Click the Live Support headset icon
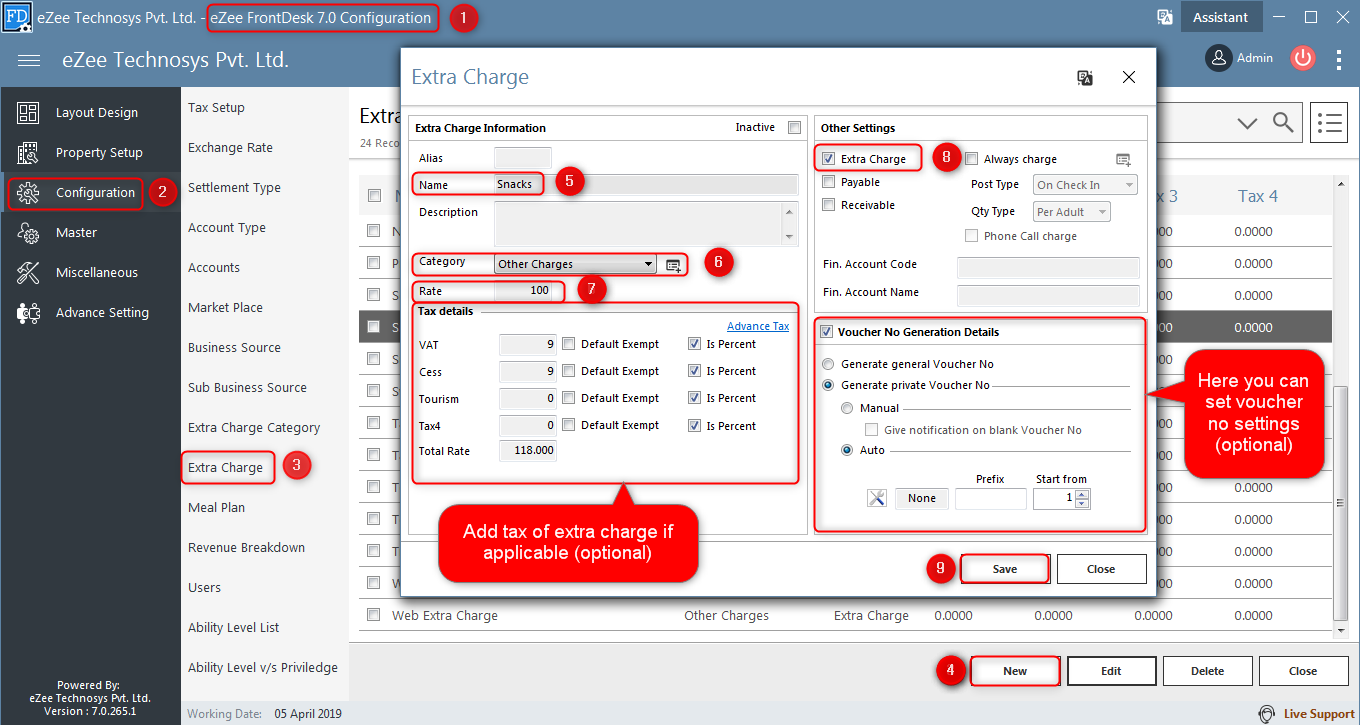The width and height of the screenshot is (1360, 725). click(1267, 714)
